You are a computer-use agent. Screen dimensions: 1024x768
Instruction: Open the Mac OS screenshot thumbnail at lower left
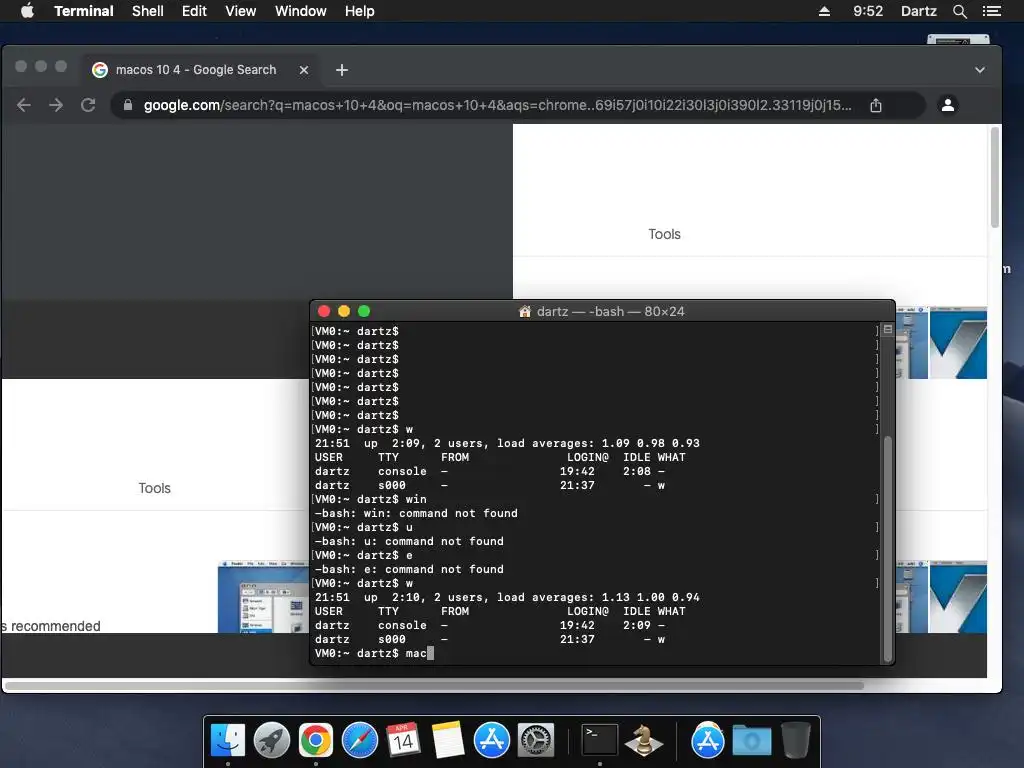click(x=263, y=596)
